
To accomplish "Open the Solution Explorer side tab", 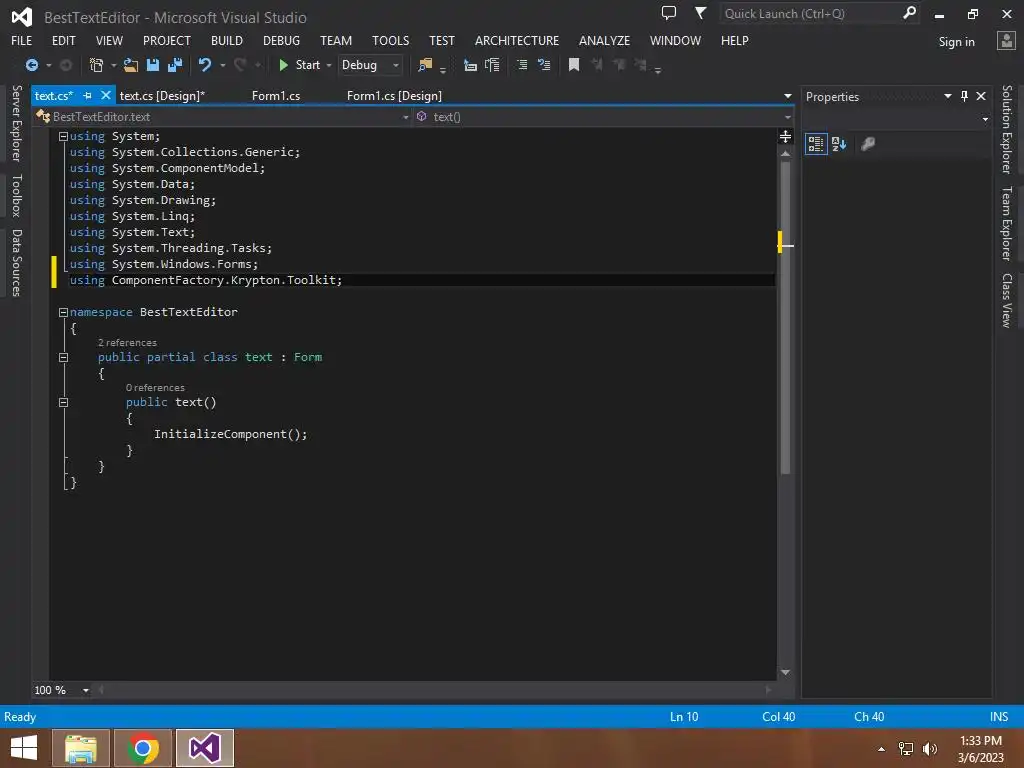I will (x=1007, y=129).
